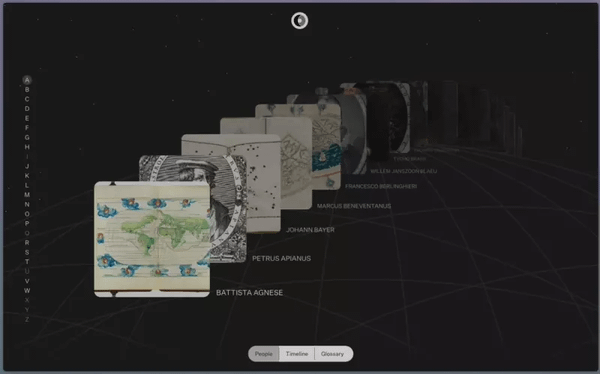The width and height of the screenshot is (600, 374).
Task: Open the Glossary tab
Action: point(333,354)
